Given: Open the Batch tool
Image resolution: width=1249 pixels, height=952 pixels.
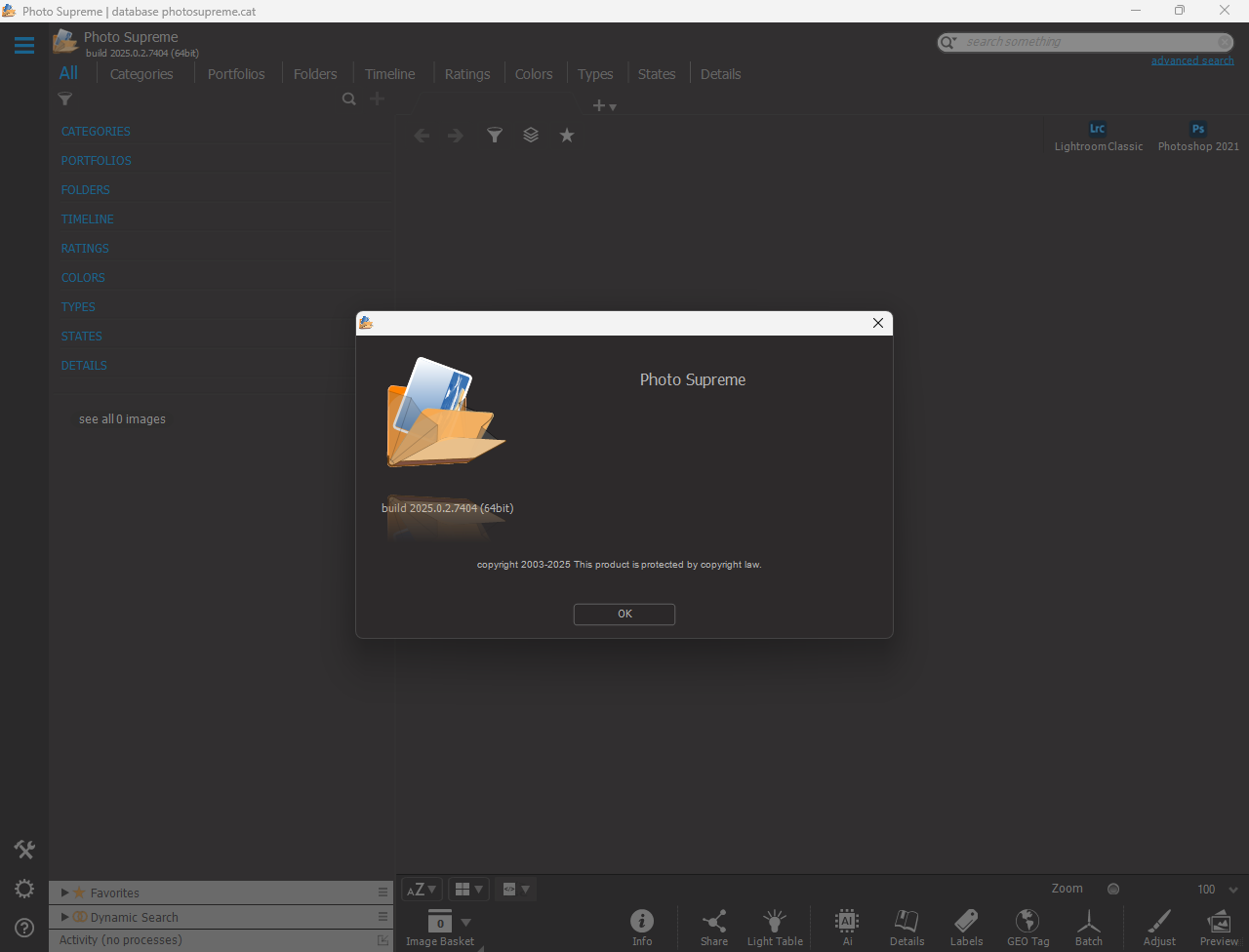Looking at the screenshot, I should click(x=1088, y=928).
